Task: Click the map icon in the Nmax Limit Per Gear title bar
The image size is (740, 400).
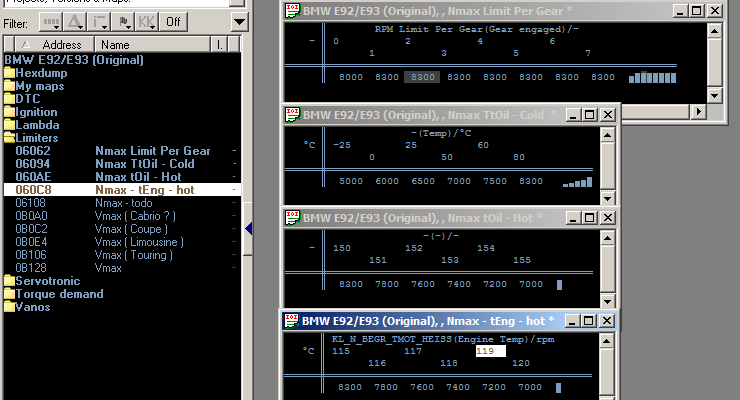Action: 293,11
